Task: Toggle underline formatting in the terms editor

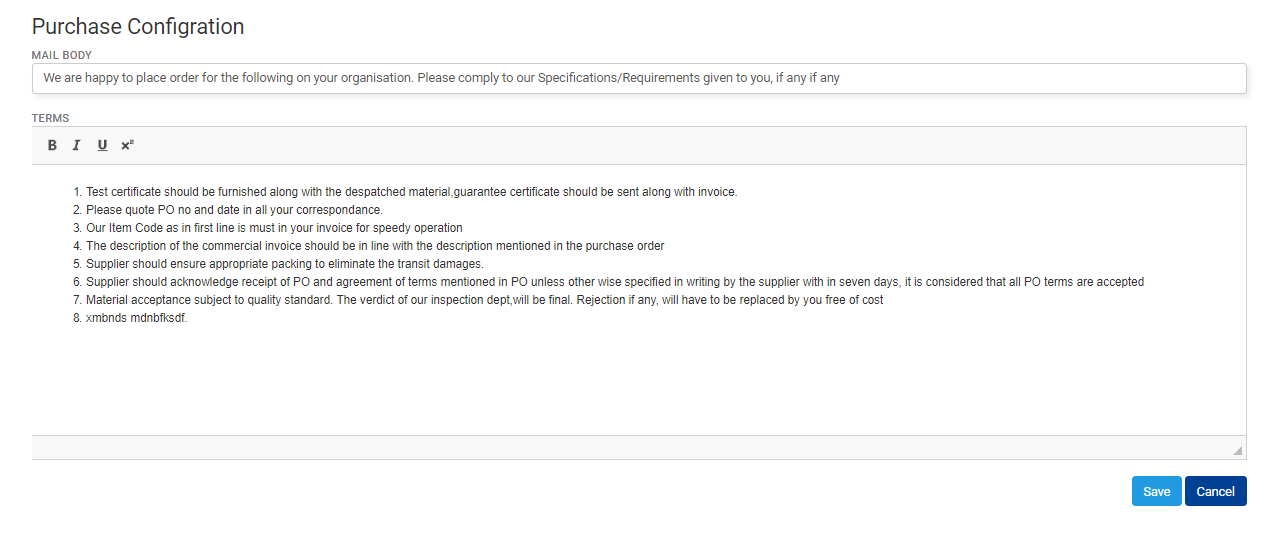Action: pos(102,145)
